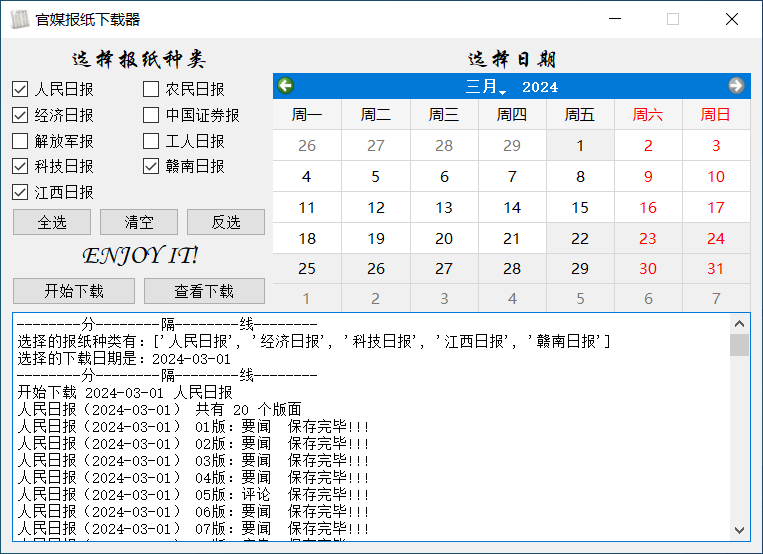The height and width of the screenshot is (554, 763).
Task: Click log scrollbar down arrow
Action: [739, 530]
